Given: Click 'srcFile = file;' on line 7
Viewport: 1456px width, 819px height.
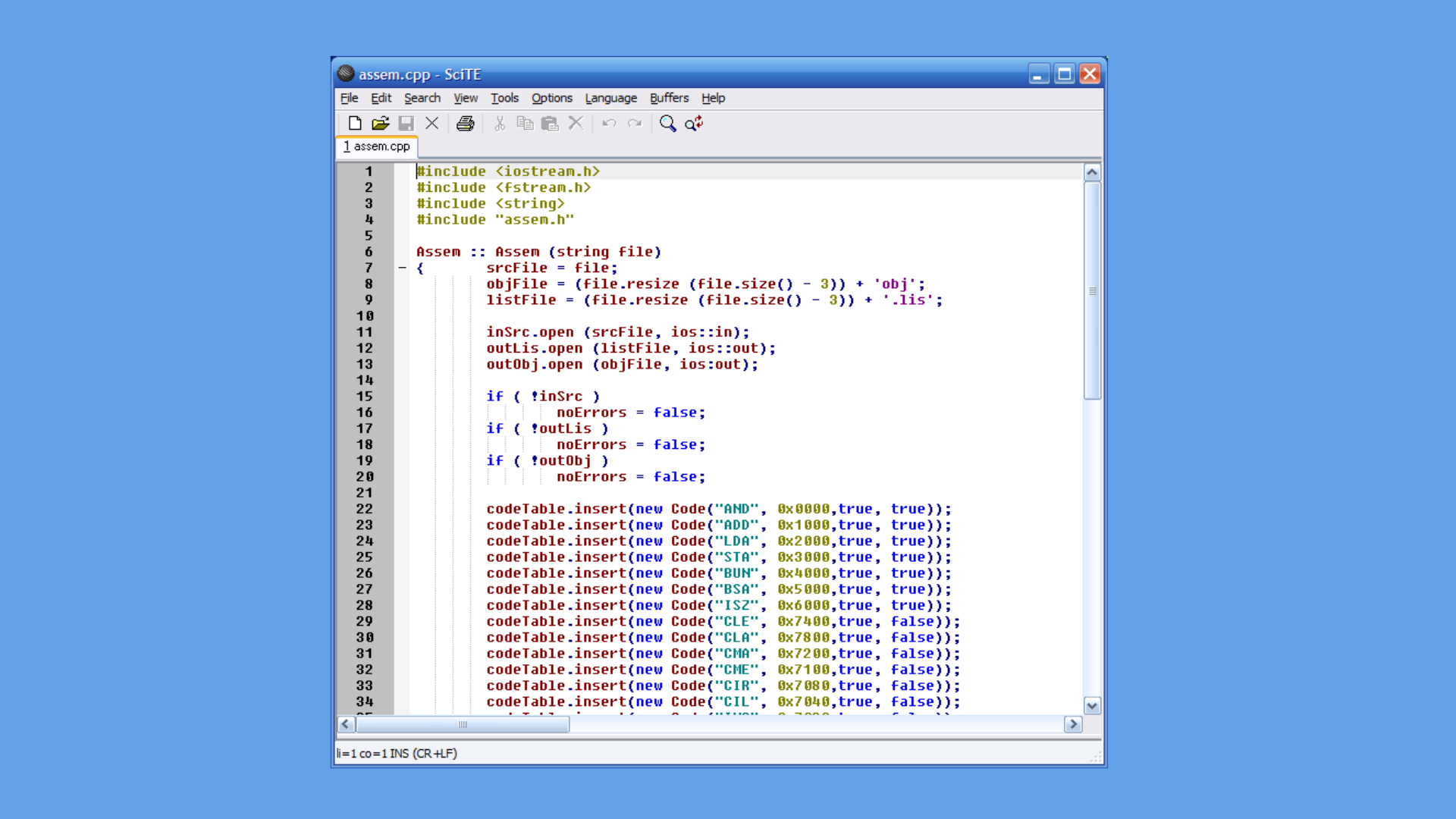Looking at the screenshot, I should [552, 268].
